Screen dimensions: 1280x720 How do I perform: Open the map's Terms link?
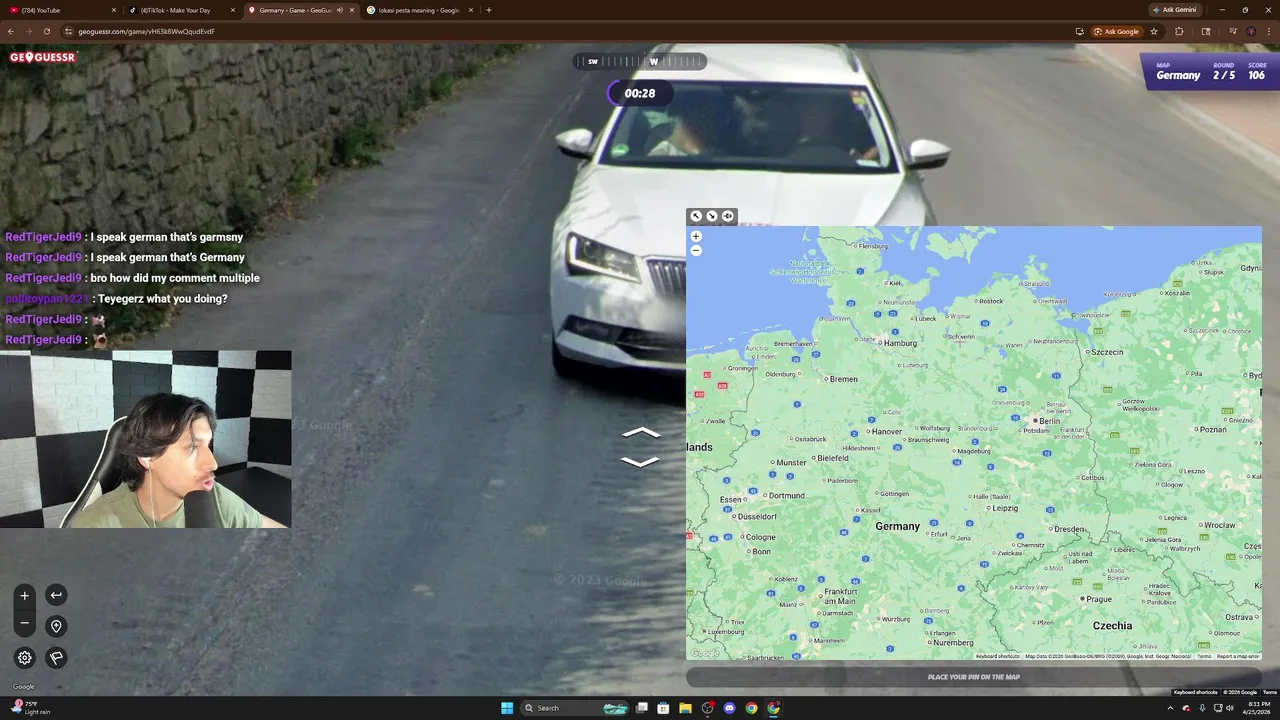pos(1204,656)
